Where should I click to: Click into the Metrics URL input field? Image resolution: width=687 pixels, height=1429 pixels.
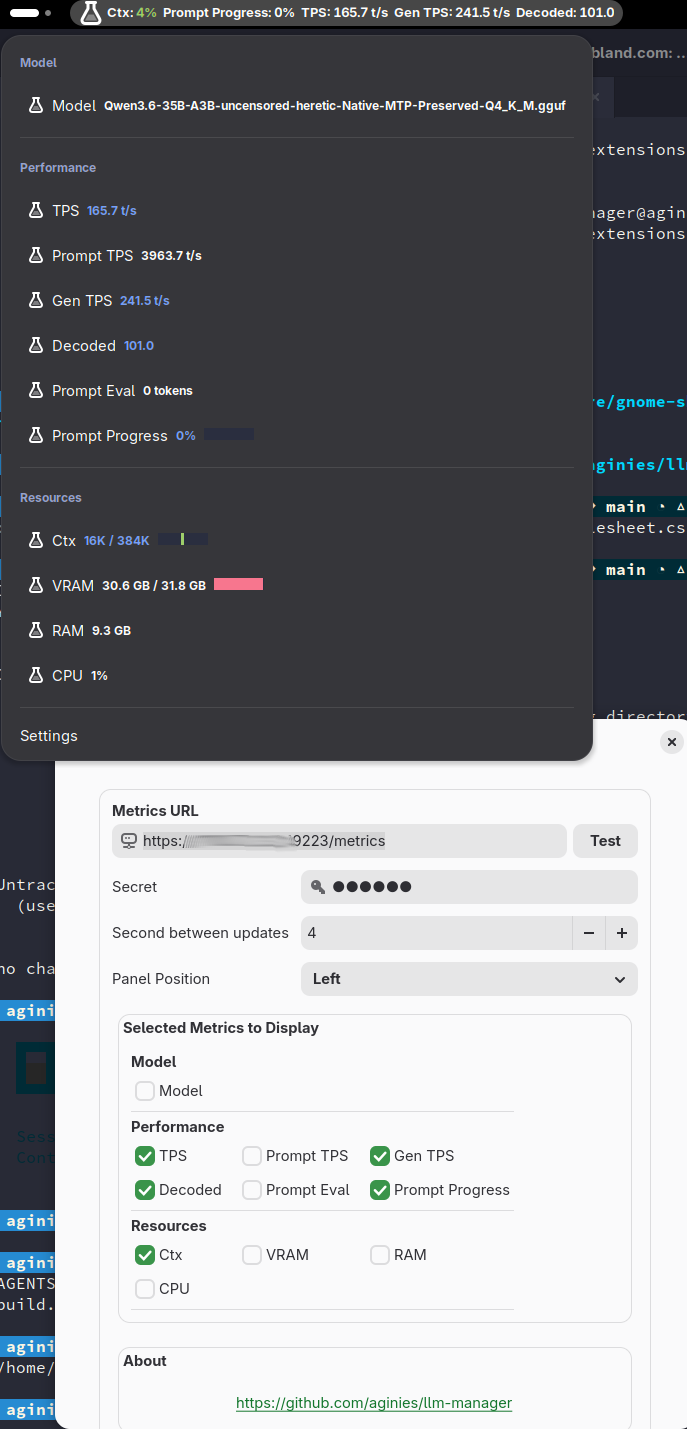click(340, 841)
